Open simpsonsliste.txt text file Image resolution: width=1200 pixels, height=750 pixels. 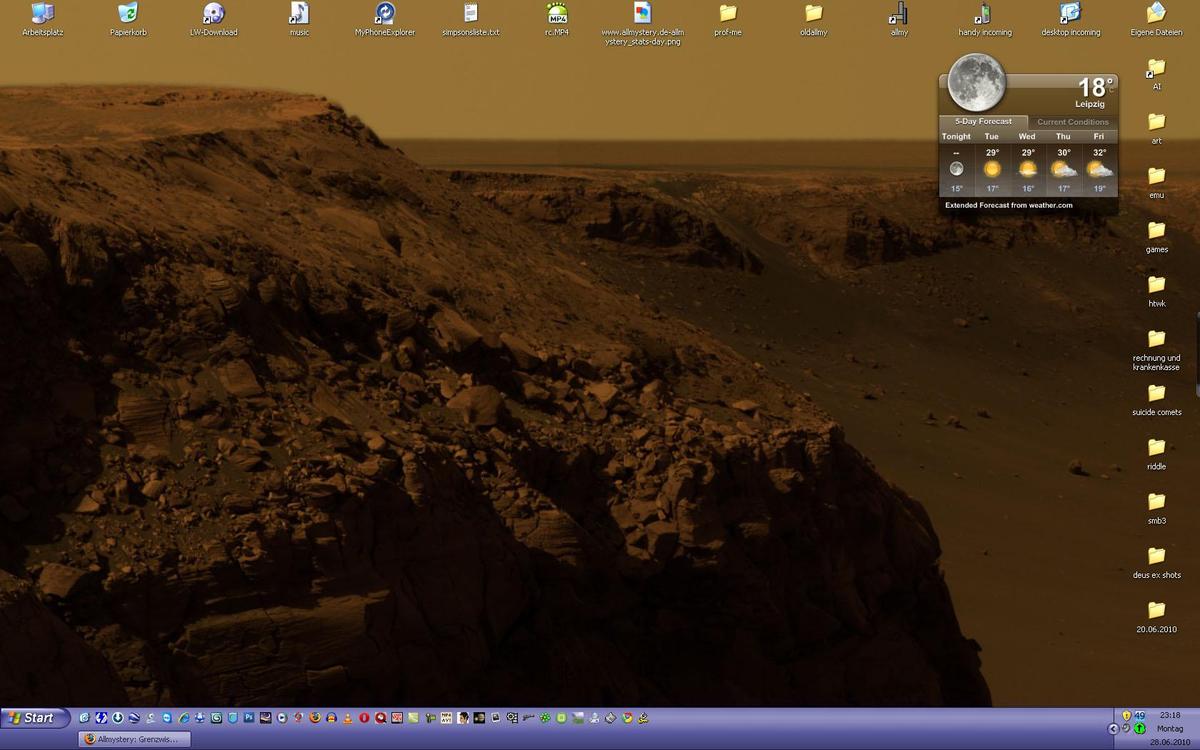coord(470,14)
